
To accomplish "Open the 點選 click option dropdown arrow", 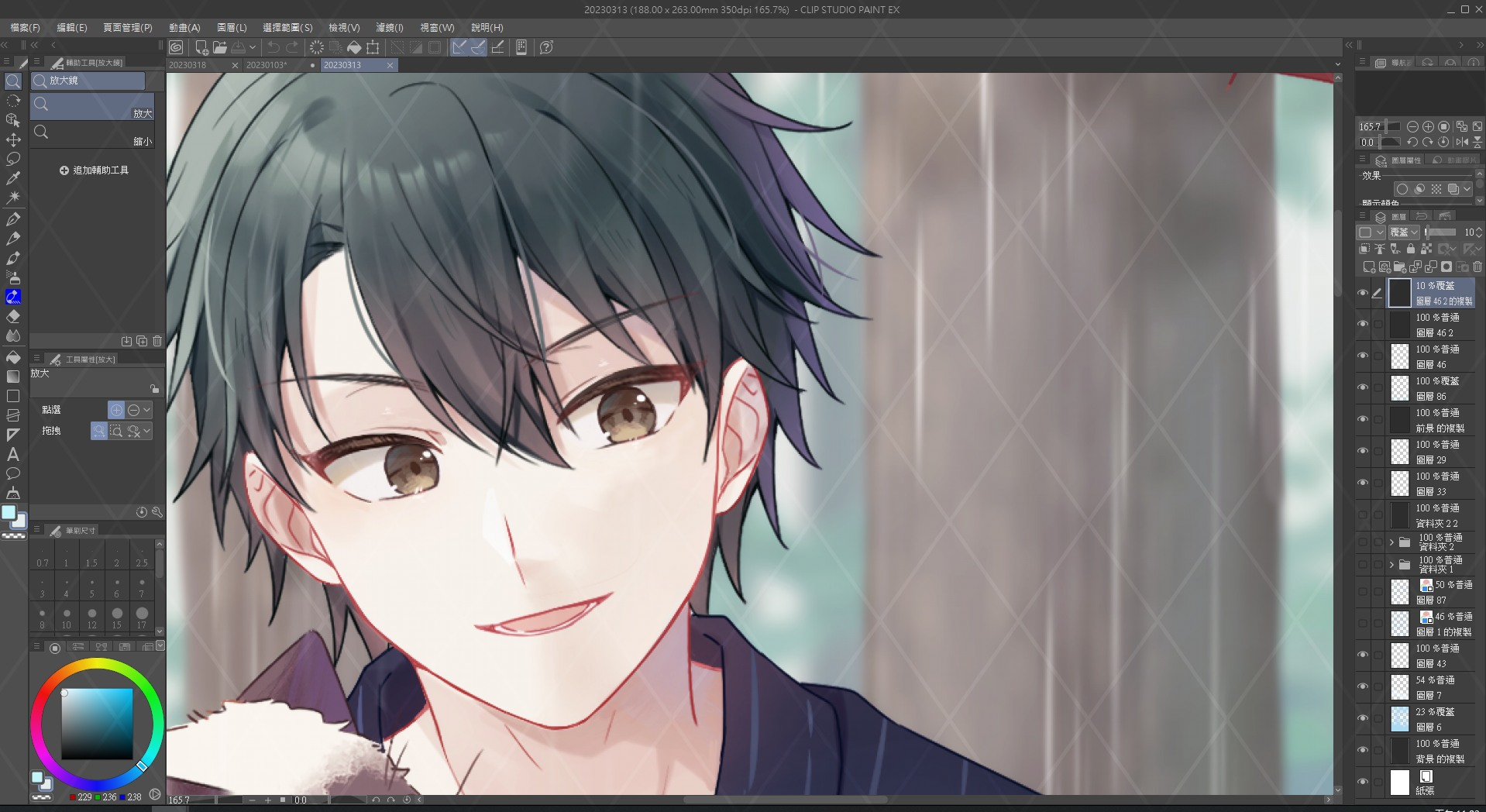I will click(147, 410).
